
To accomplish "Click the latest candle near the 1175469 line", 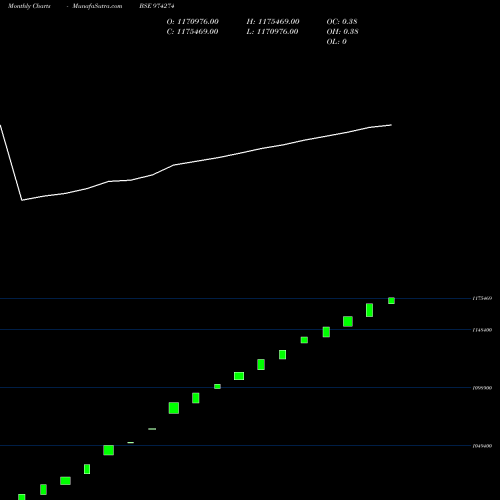I will tap(391, 301).
